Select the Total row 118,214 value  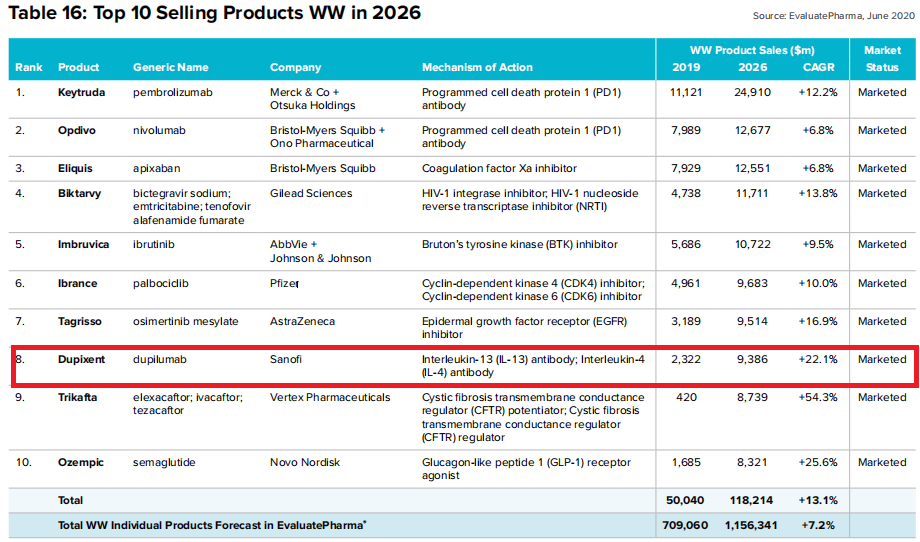pos(749,500)
